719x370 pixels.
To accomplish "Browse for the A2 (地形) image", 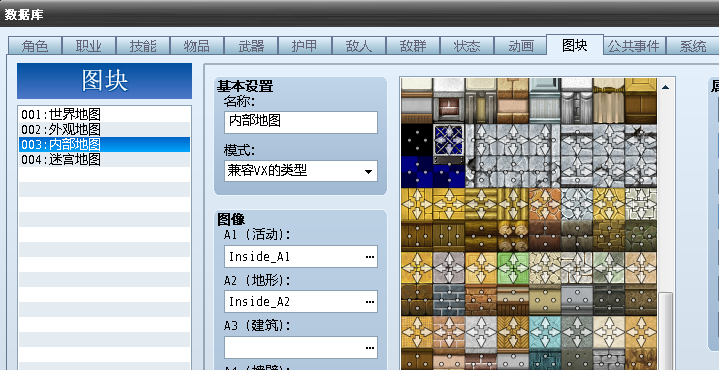I will [370, 302].
